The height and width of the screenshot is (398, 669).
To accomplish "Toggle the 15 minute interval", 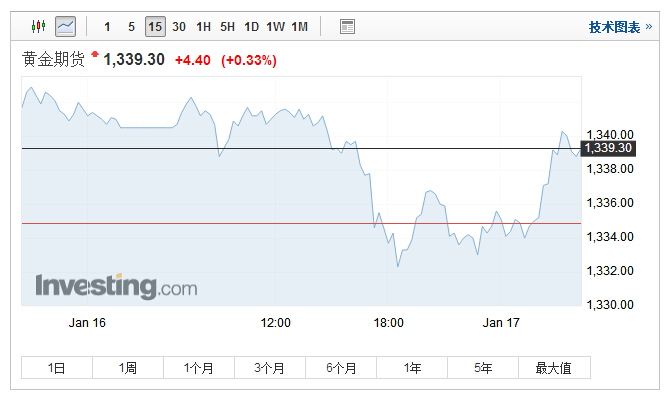I will 155,26.
